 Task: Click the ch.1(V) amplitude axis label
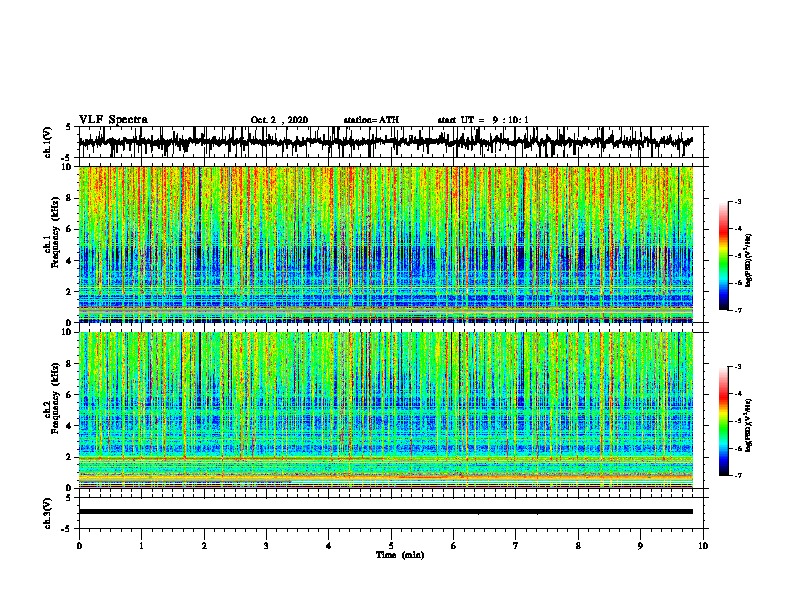click(x=47, y=142)
